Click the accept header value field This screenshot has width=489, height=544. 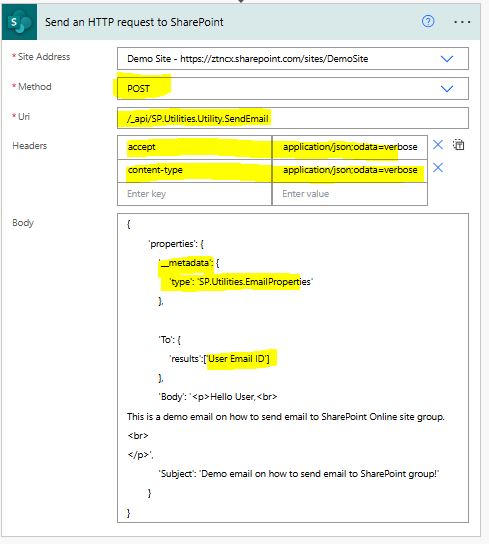tap(350, 147)
